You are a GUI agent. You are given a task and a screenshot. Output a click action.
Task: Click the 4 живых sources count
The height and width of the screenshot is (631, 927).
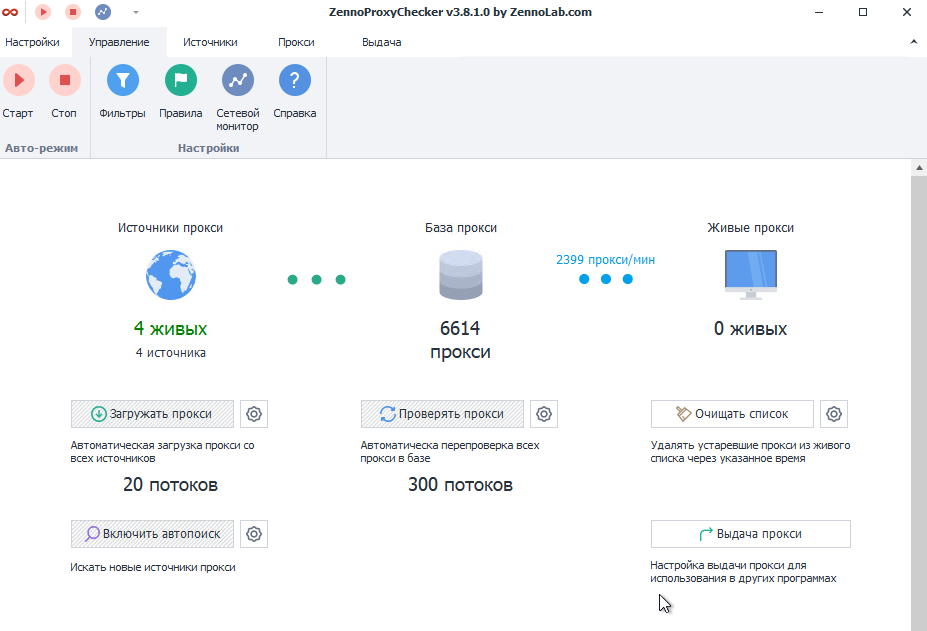point(171,328)
